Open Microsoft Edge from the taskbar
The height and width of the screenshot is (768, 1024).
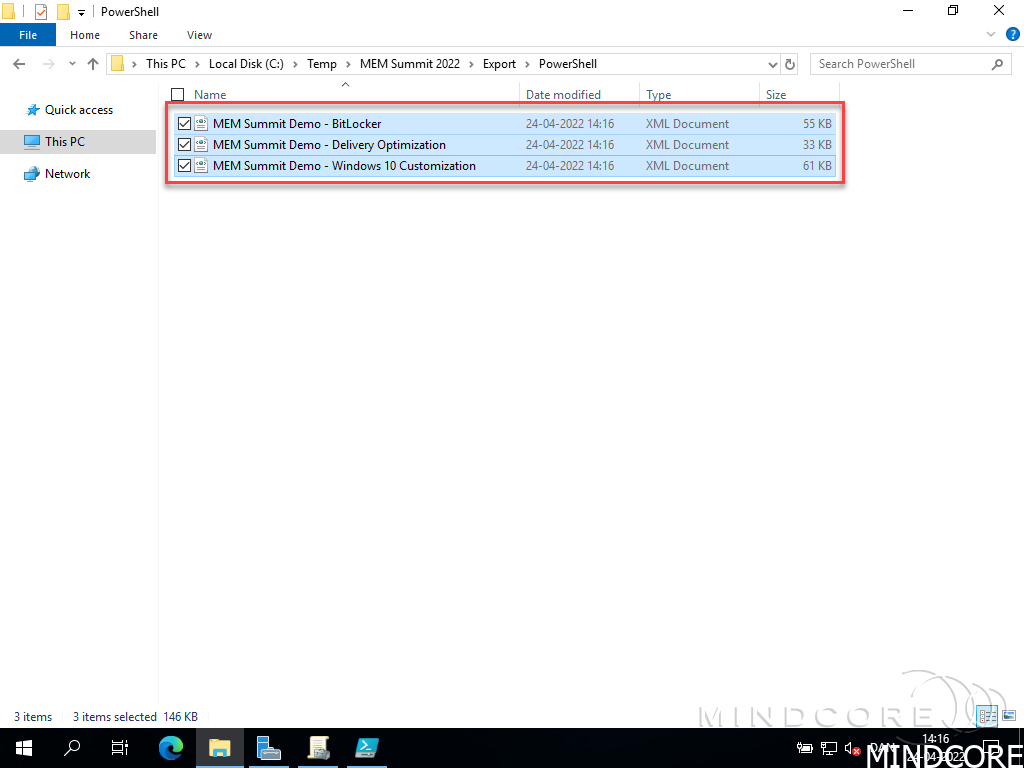click(171, 747)
